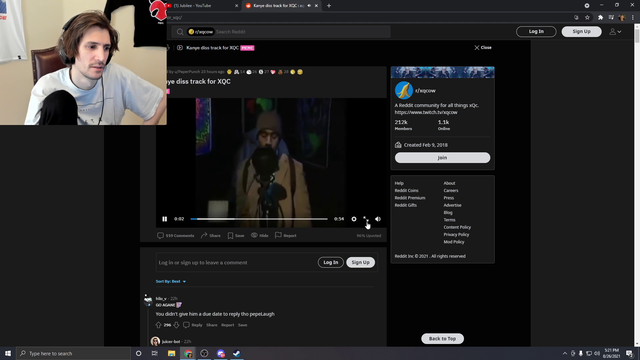Open a new browser tab
Image resolution: width=640 pixels, height=360 pixels.
[x=329, y=6]
